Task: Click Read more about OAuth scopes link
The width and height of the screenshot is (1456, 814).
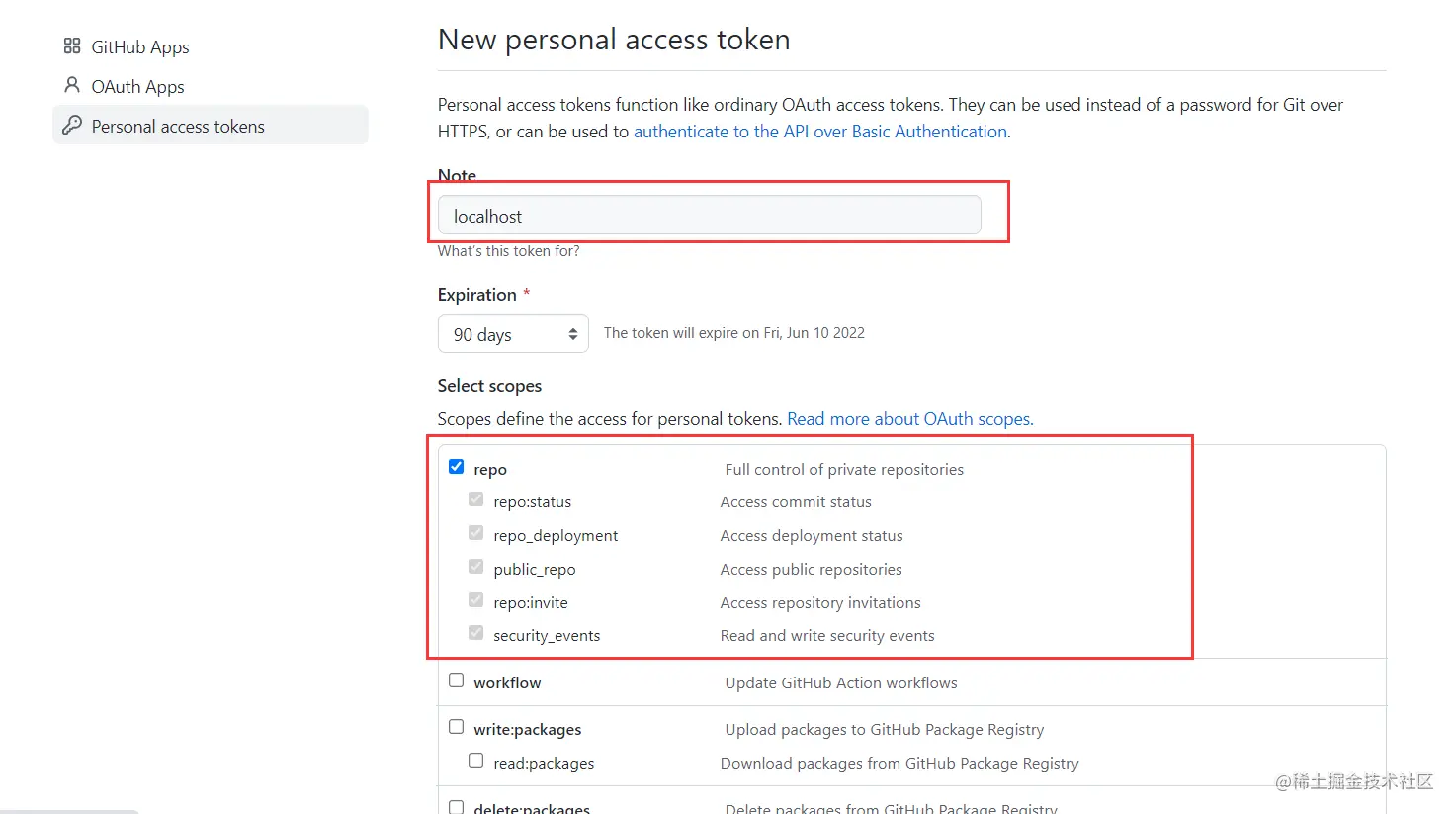Action: click(x=909, y=419)
